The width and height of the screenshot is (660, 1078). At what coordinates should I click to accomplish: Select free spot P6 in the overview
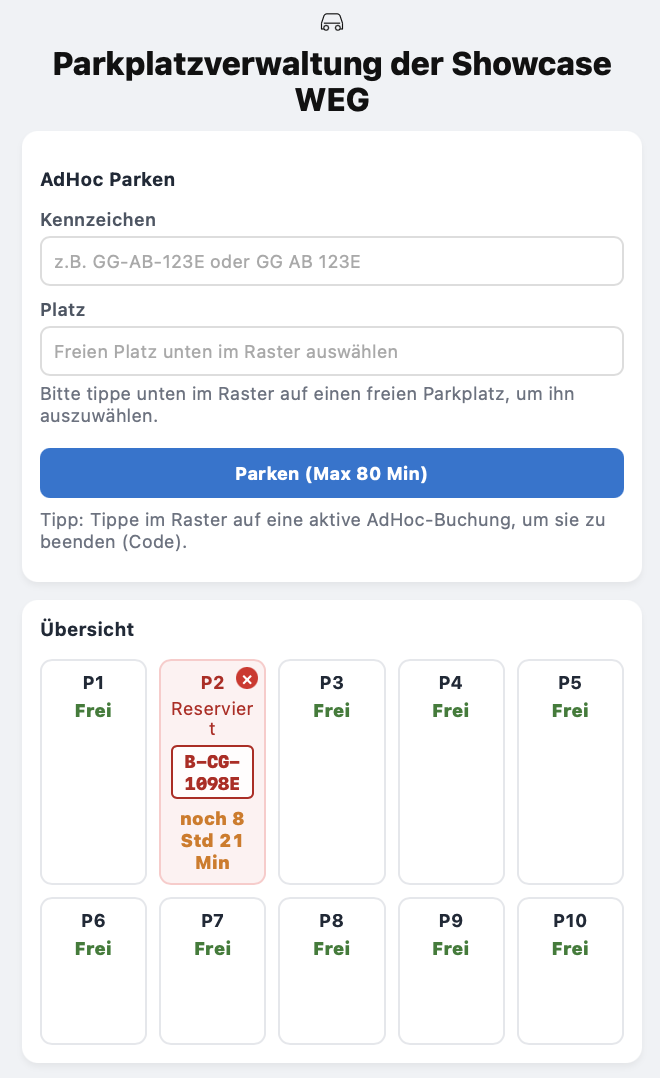tap(93, 970)
